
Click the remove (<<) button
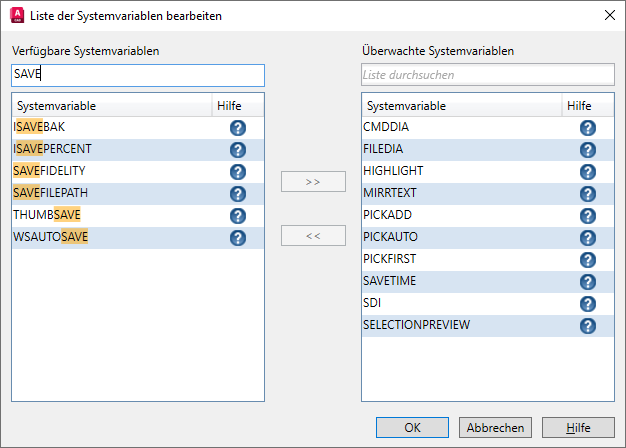coord(313,236)
